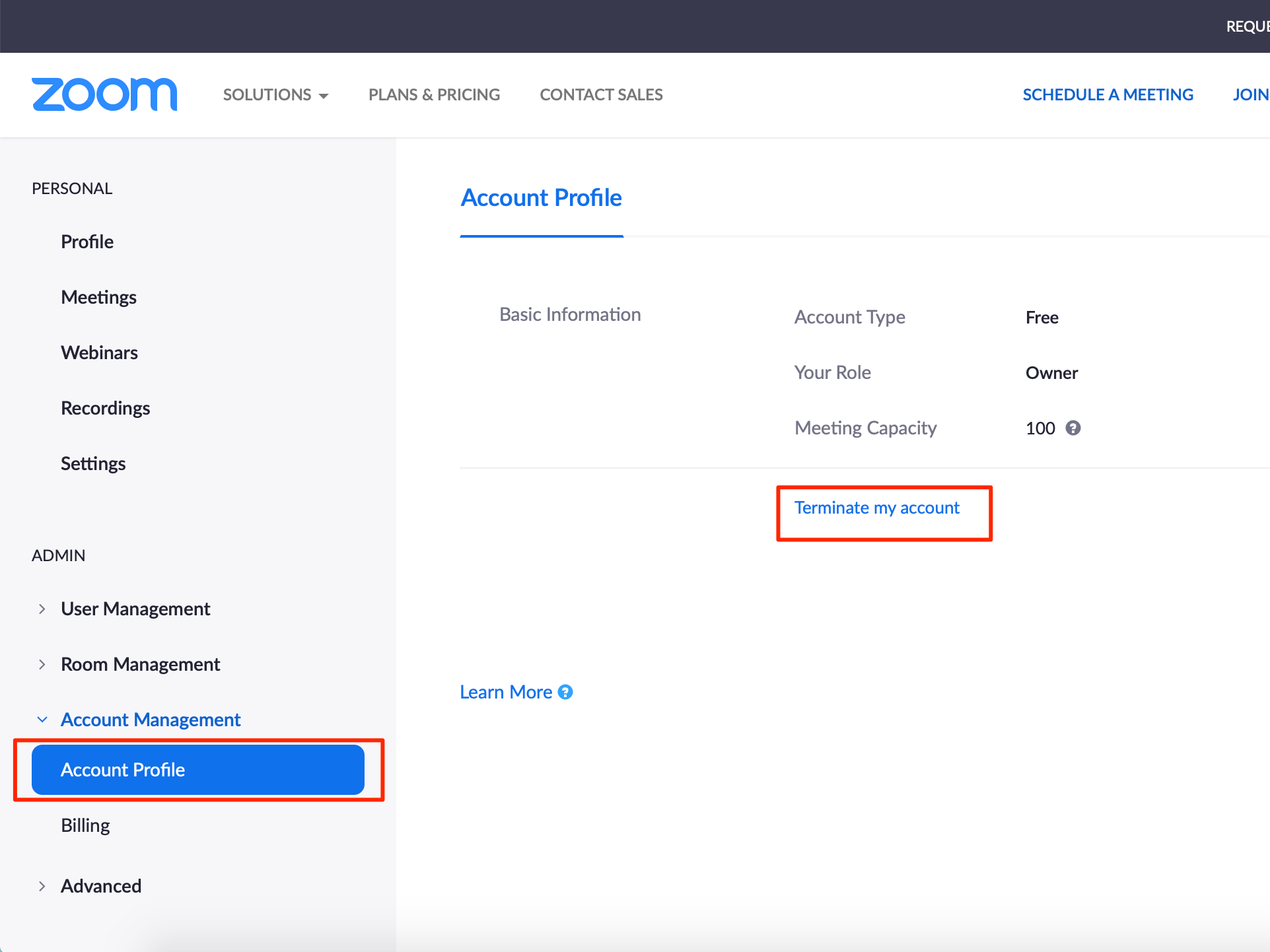Viewport: 1270px width, 952px height.
Task: Expand Room Management section
Action: (140, 664)
